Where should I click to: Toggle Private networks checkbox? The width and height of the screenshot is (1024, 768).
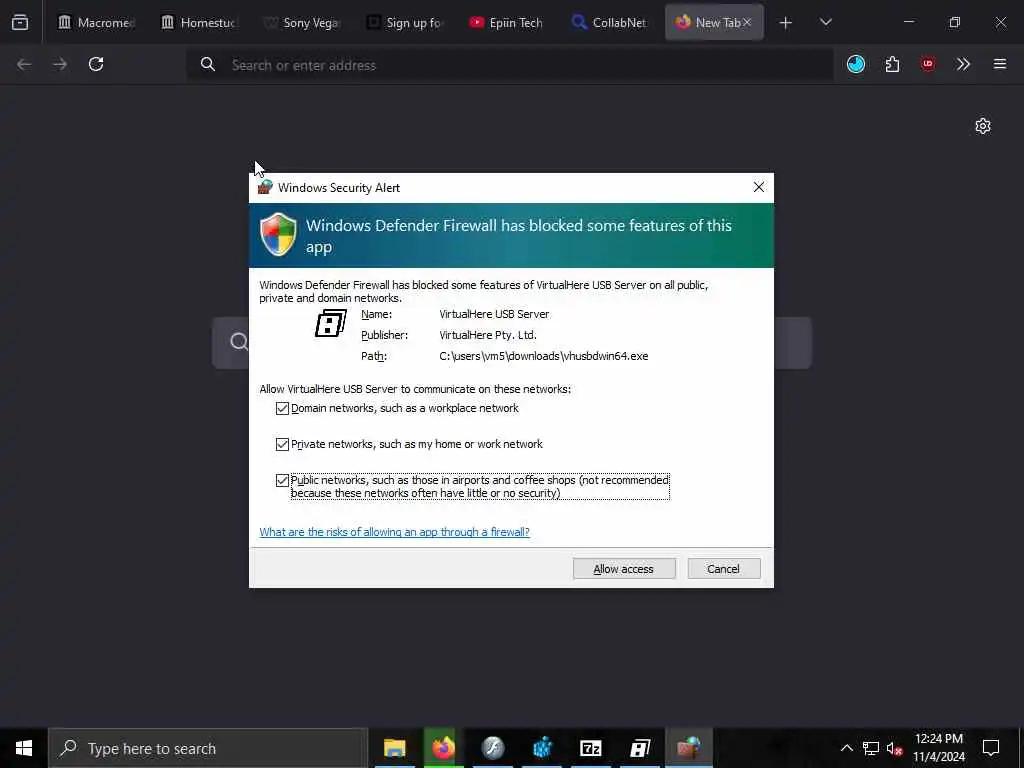282,444
